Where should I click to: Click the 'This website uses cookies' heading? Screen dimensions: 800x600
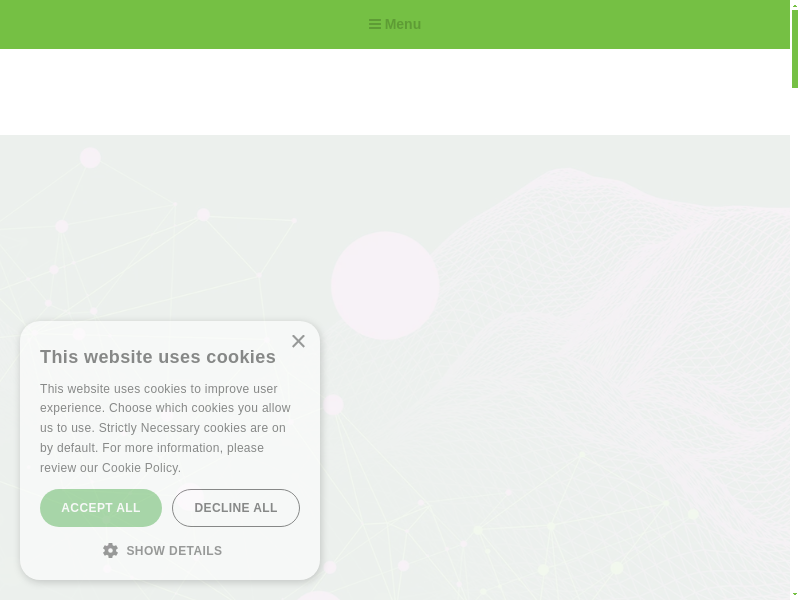[x=158, y=357]
